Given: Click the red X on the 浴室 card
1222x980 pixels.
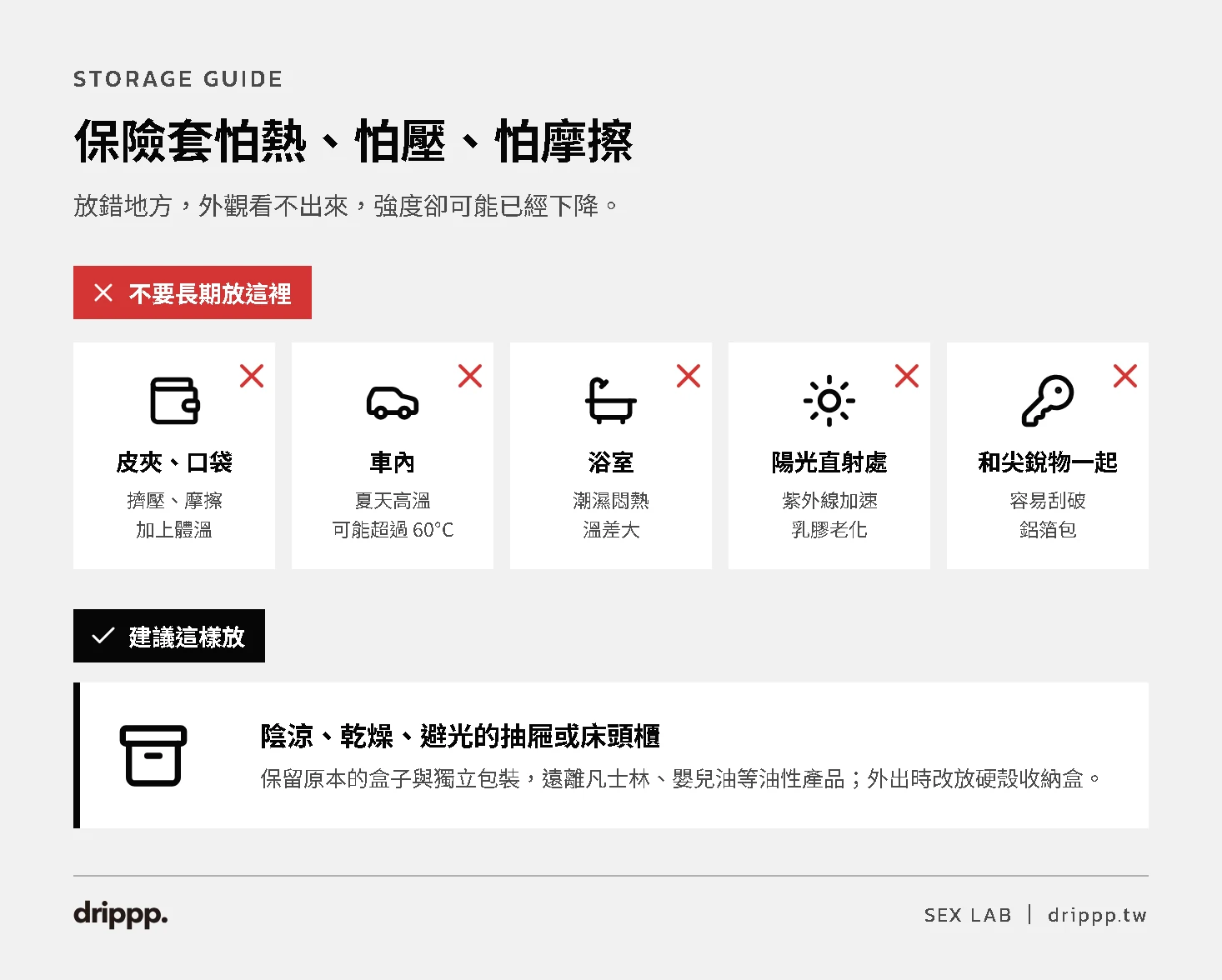Looking at the screenshot, I should [689, 376].
